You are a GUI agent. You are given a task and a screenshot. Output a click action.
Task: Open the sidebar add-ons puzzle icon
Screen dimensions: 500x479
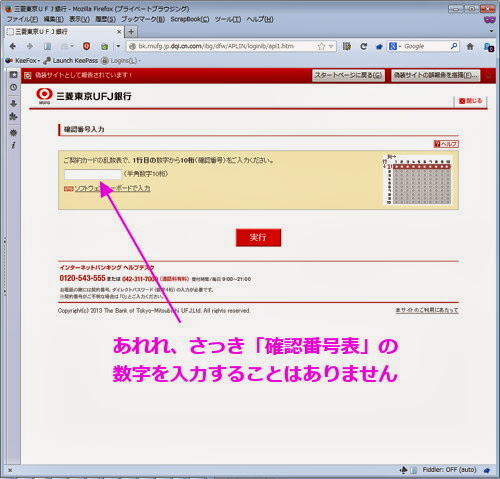(x=13, y=117)
